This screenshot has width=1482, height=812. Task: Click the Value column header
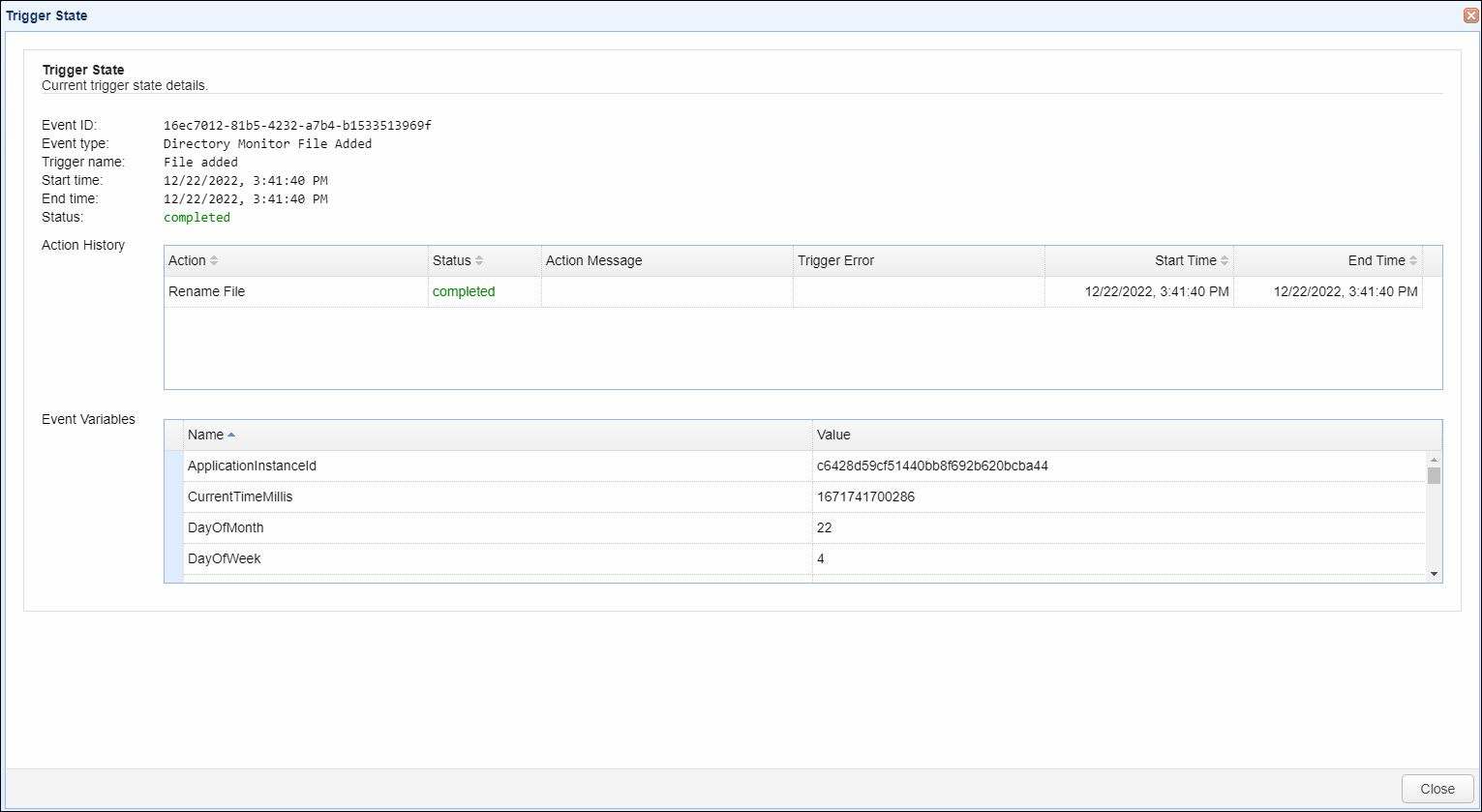coord(1127,435)
